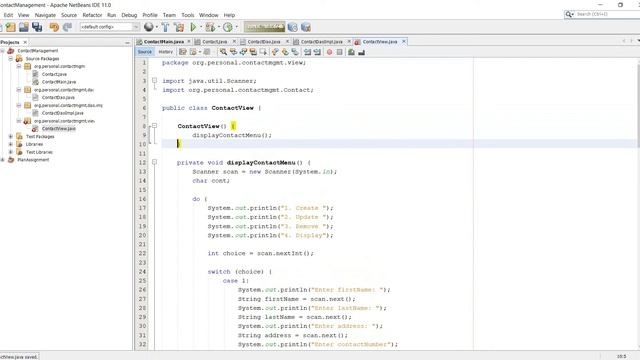
Task: Click the memory usage bar in the toolbar
Action: (264, 27)
